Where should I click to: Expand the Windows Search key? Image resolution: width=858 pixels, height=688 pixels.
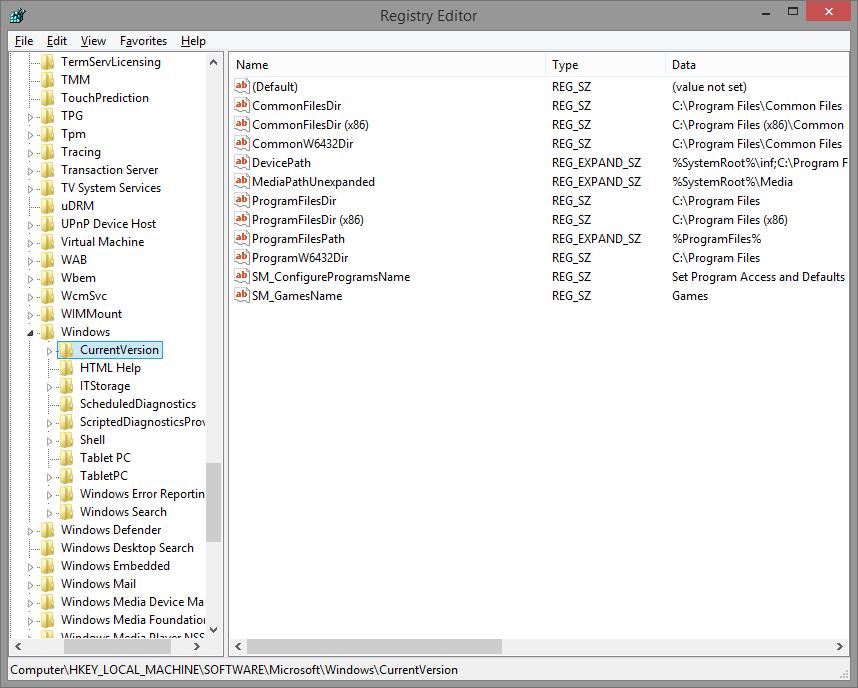click(x=49, y=513)
